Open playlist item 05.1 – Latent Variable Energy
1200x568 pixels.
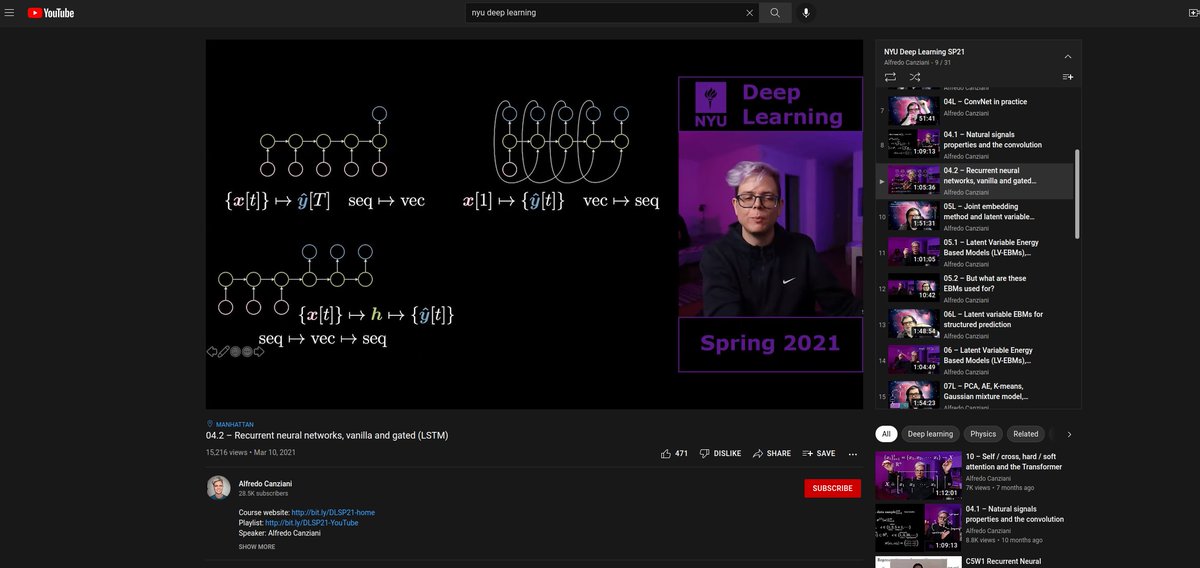pos(975,252)
